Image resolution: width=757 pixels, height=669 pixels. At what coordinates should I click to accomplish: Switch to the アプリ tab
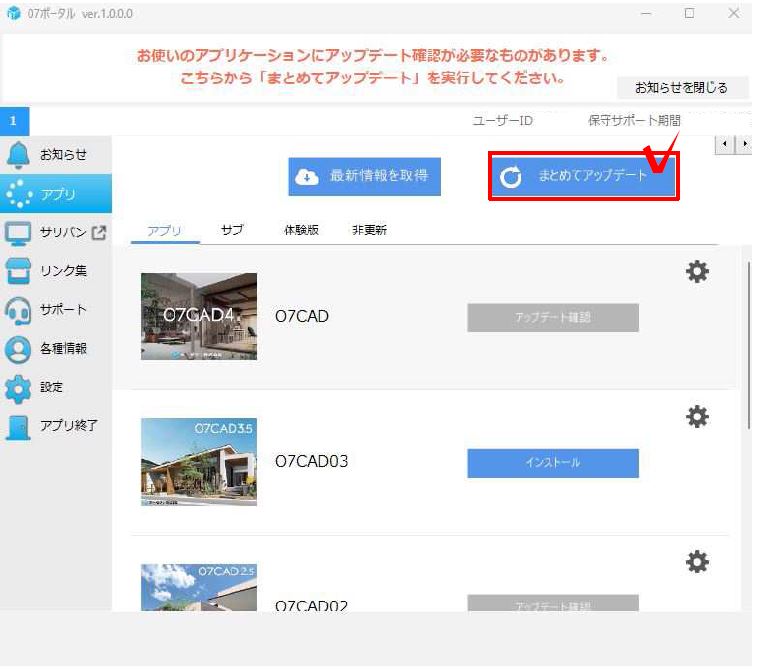[165, 231]
